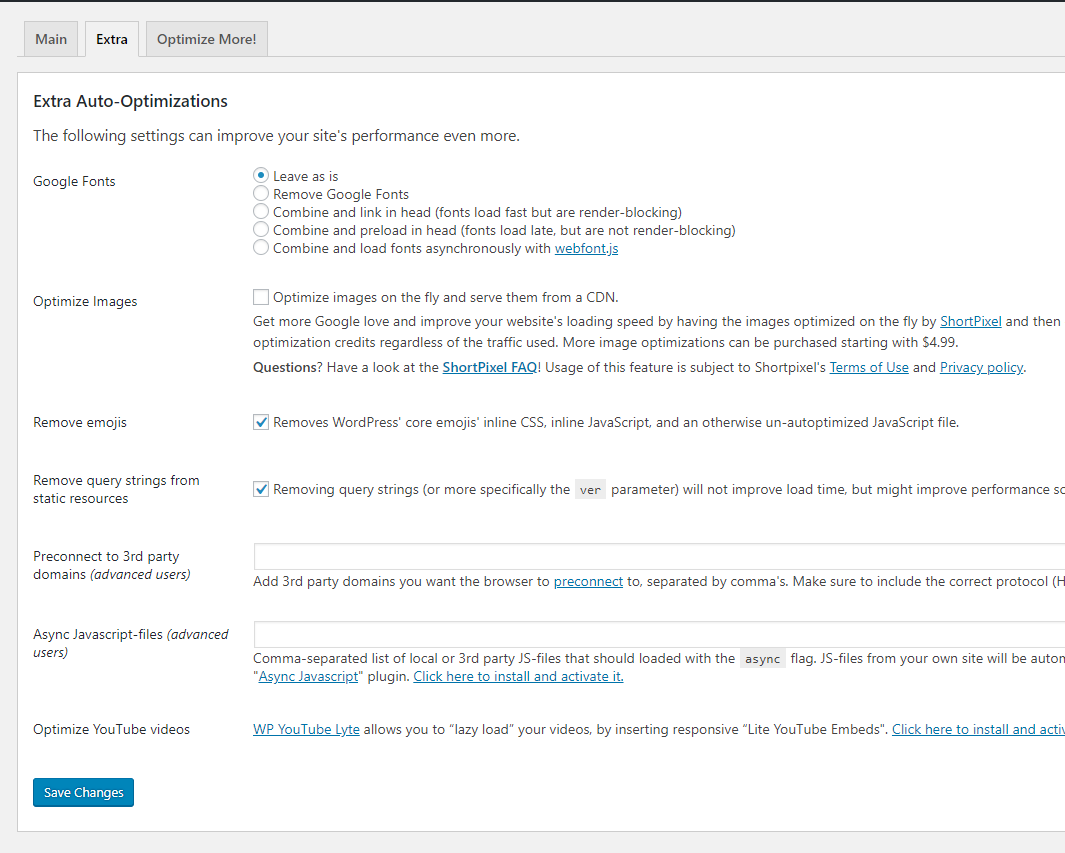Select the Extra tab
The height and width of the screenshot is (853, 1065).
[x=112, y=39]
